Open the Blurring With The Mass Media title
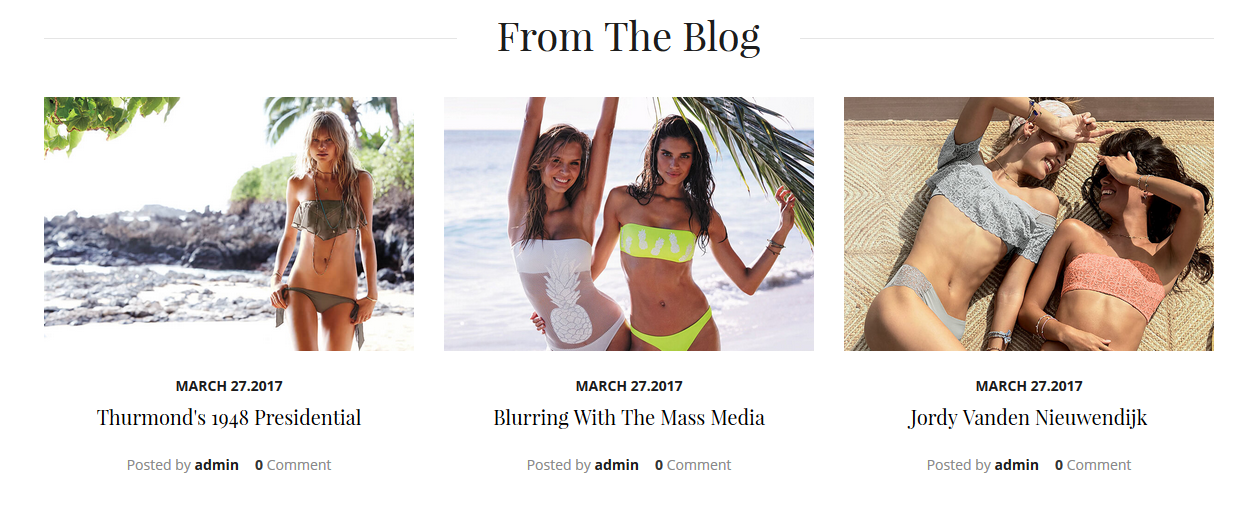Viewport: 1256px width, 509px height. 629,418
